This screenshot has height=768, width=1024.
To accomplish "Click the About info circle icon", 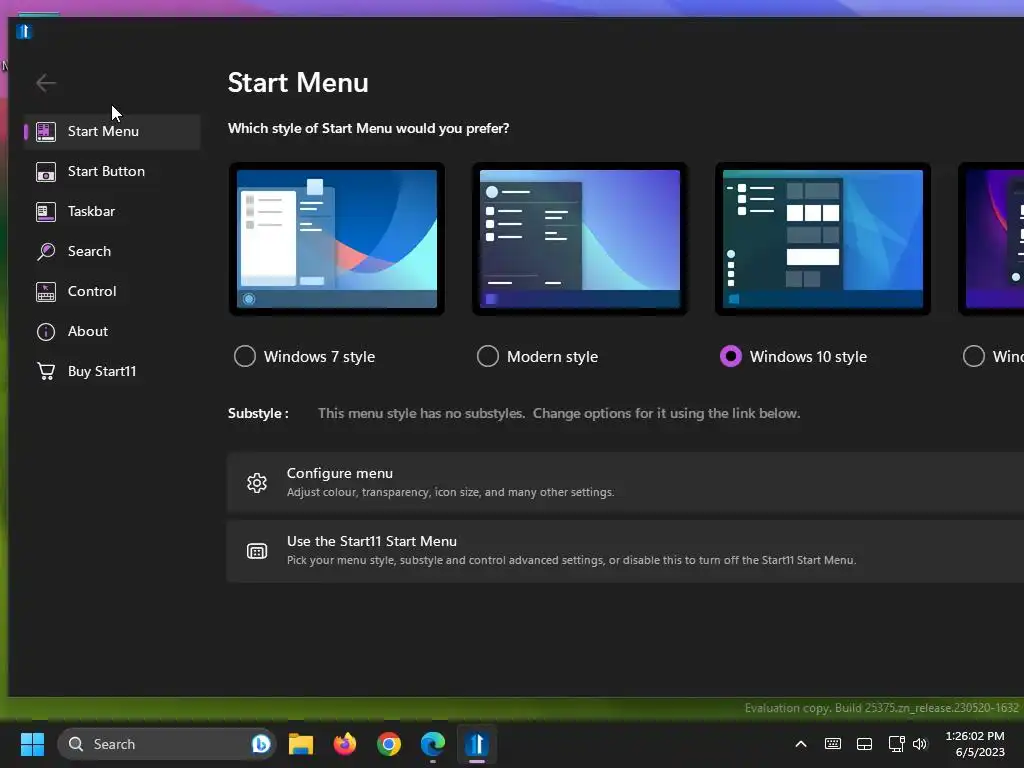I will point(46,332).
